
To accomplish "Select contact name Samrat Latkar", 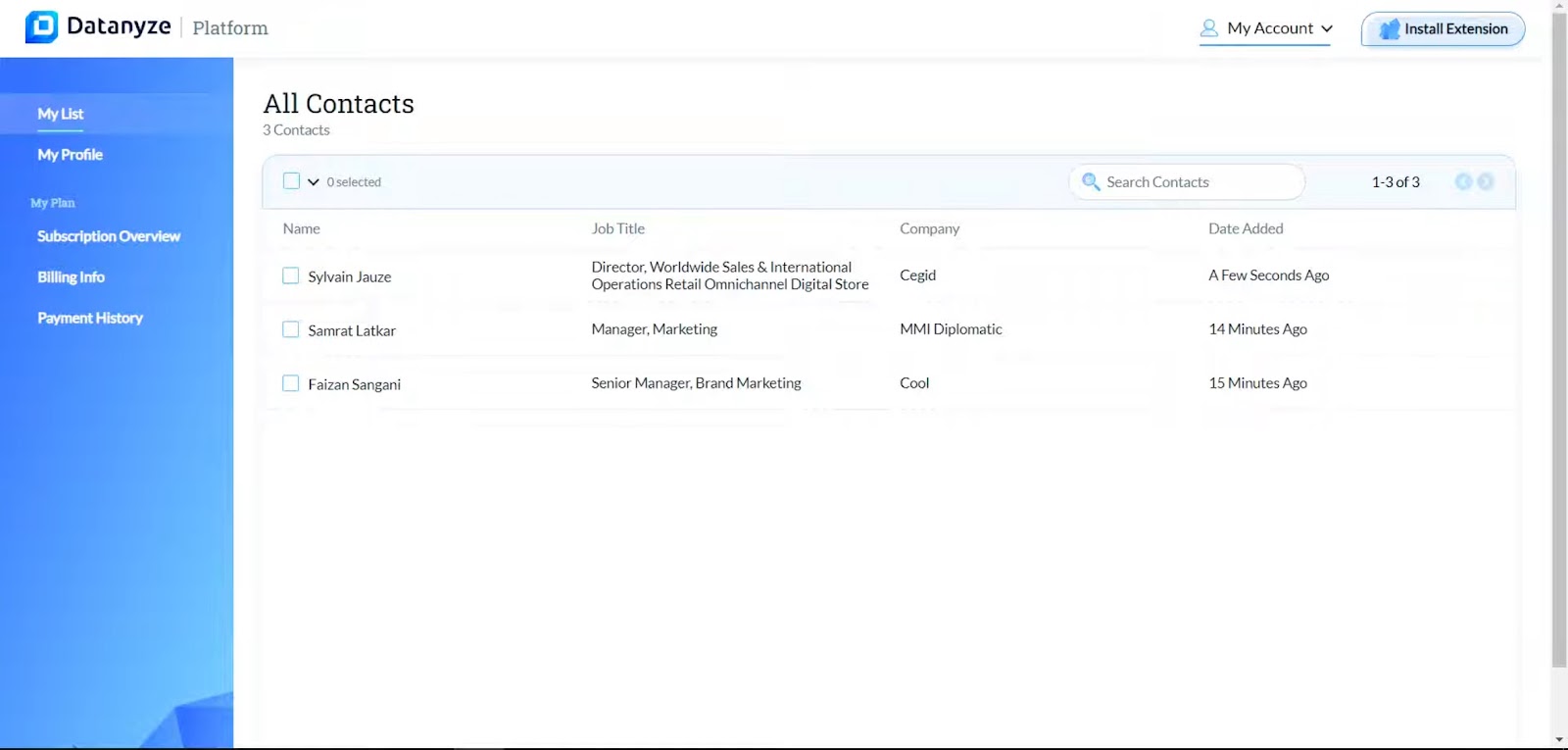I will coord(352,330).
